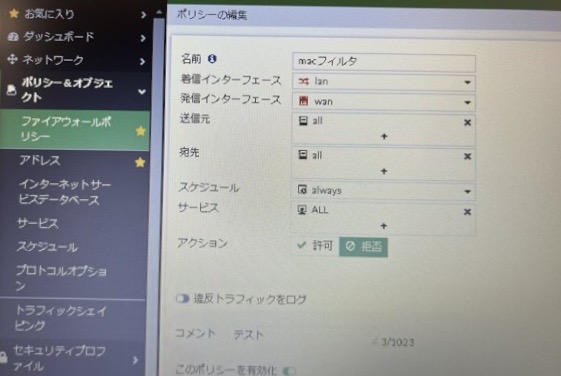Open the スケジュール sidebar item

point(47,247)
